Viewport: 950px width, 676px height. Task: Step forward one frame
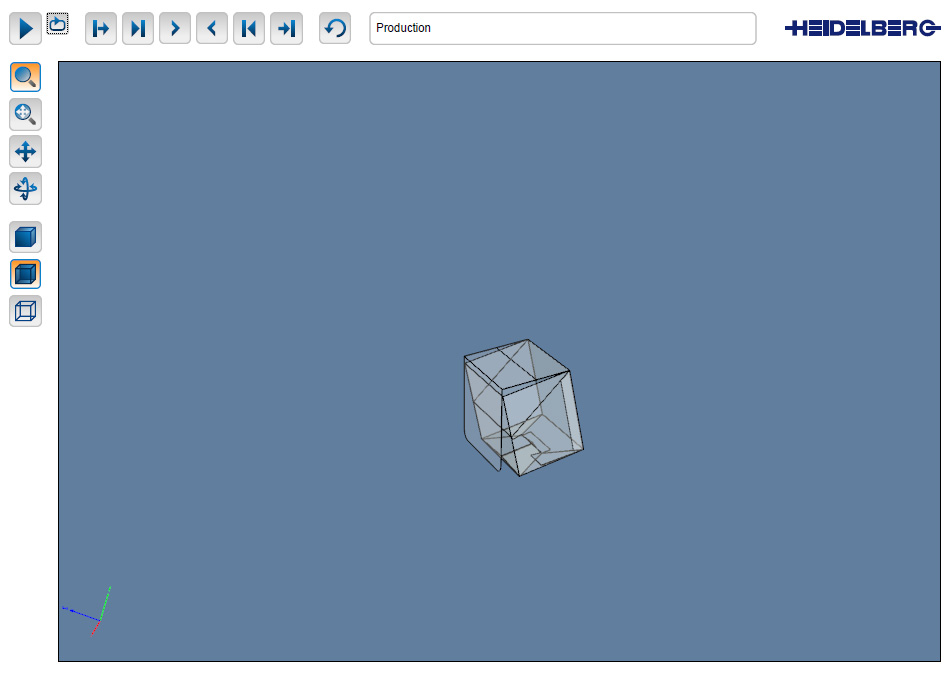pyautogui.click(x=175, y=28)
